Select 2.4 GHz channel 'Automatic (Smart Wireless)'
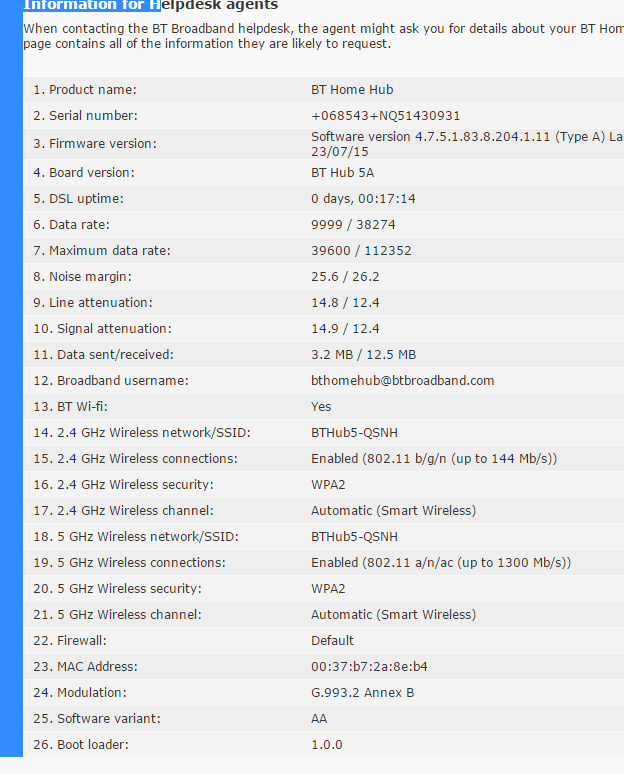The image size is (624, 774). (393, 511)
